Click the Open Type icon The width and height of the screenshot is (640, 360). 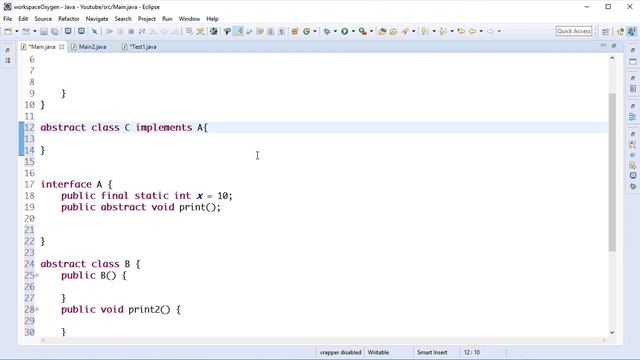[x=382, y=31]
